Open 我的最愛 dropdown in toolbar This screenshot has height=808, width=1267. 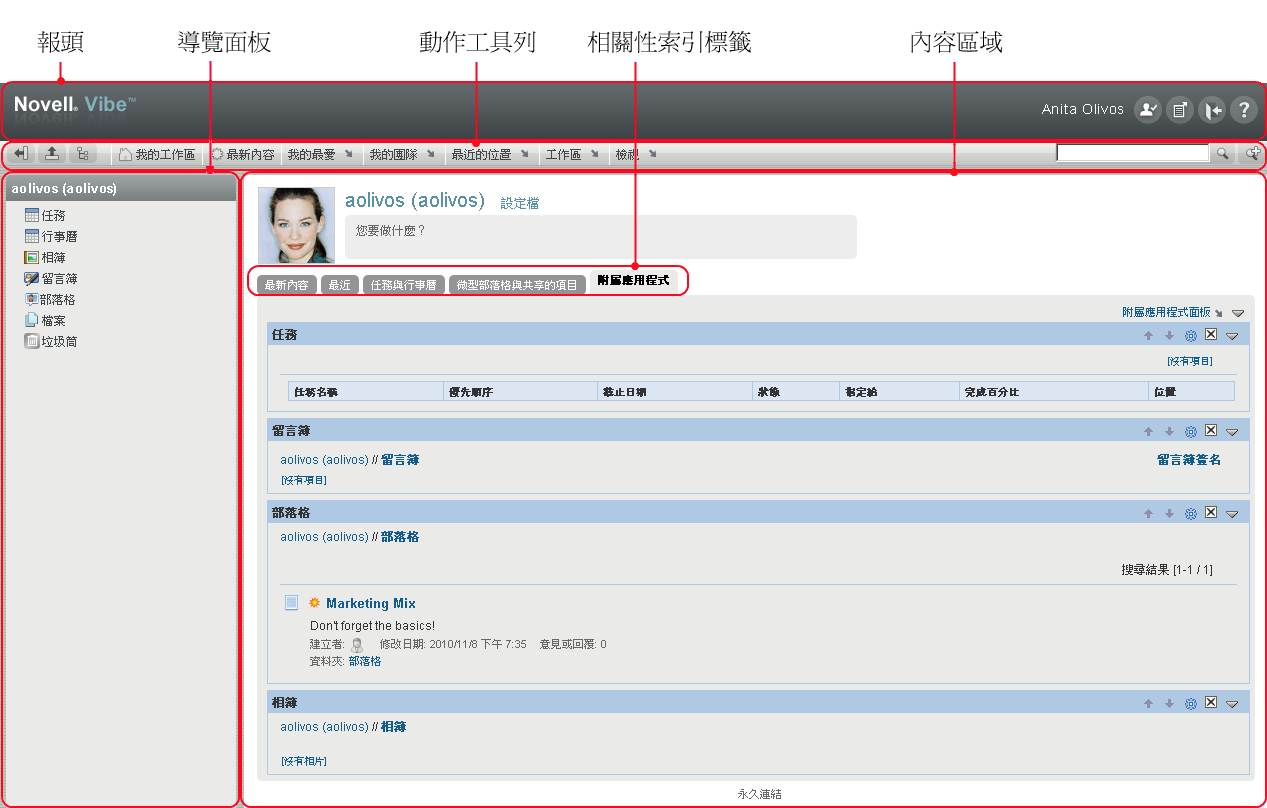320,155
